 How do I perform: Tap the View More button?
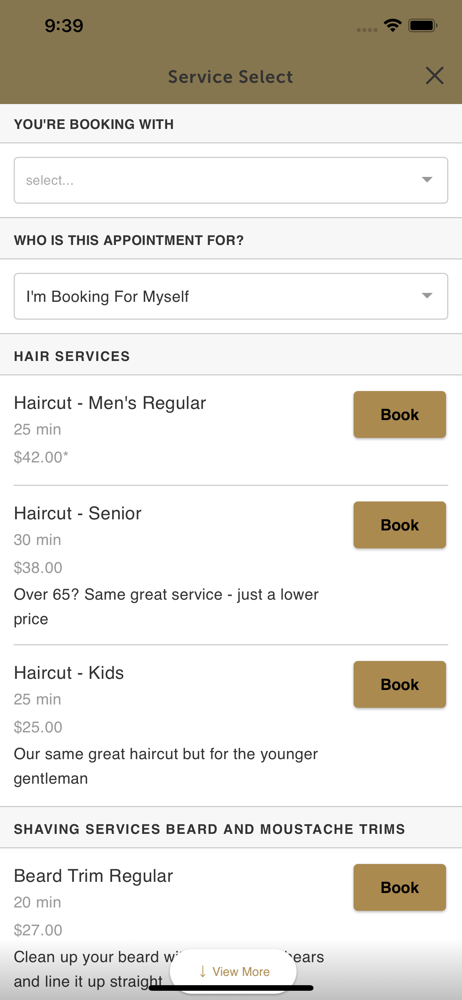233,971
